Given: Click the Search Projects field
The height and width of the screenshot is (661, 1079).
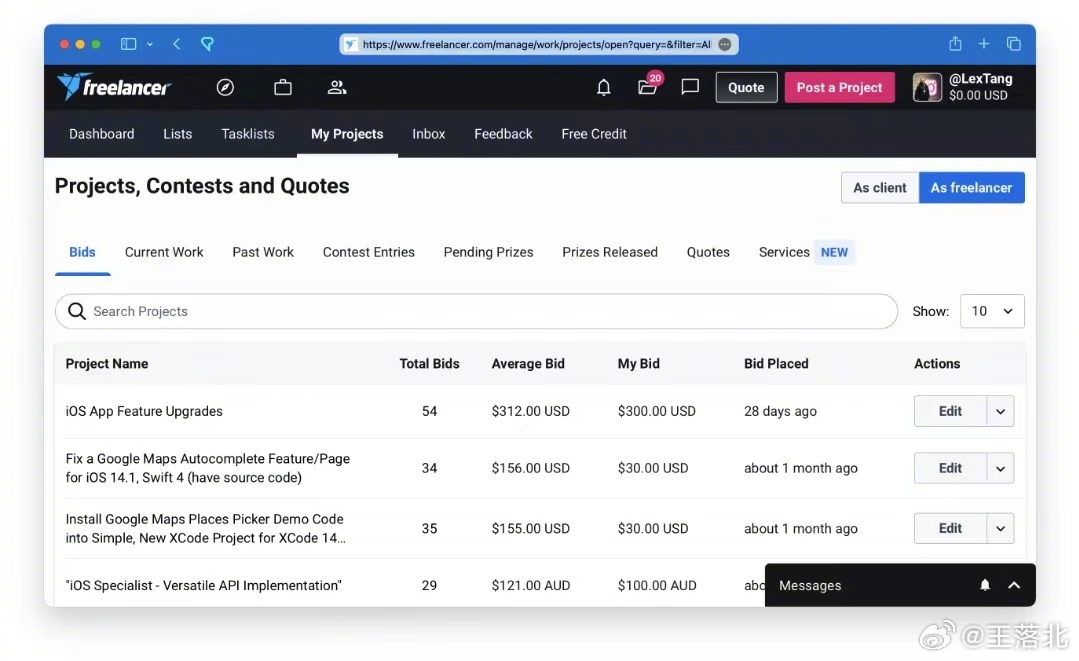Looking at the screenshot, I should click(476, 312).
